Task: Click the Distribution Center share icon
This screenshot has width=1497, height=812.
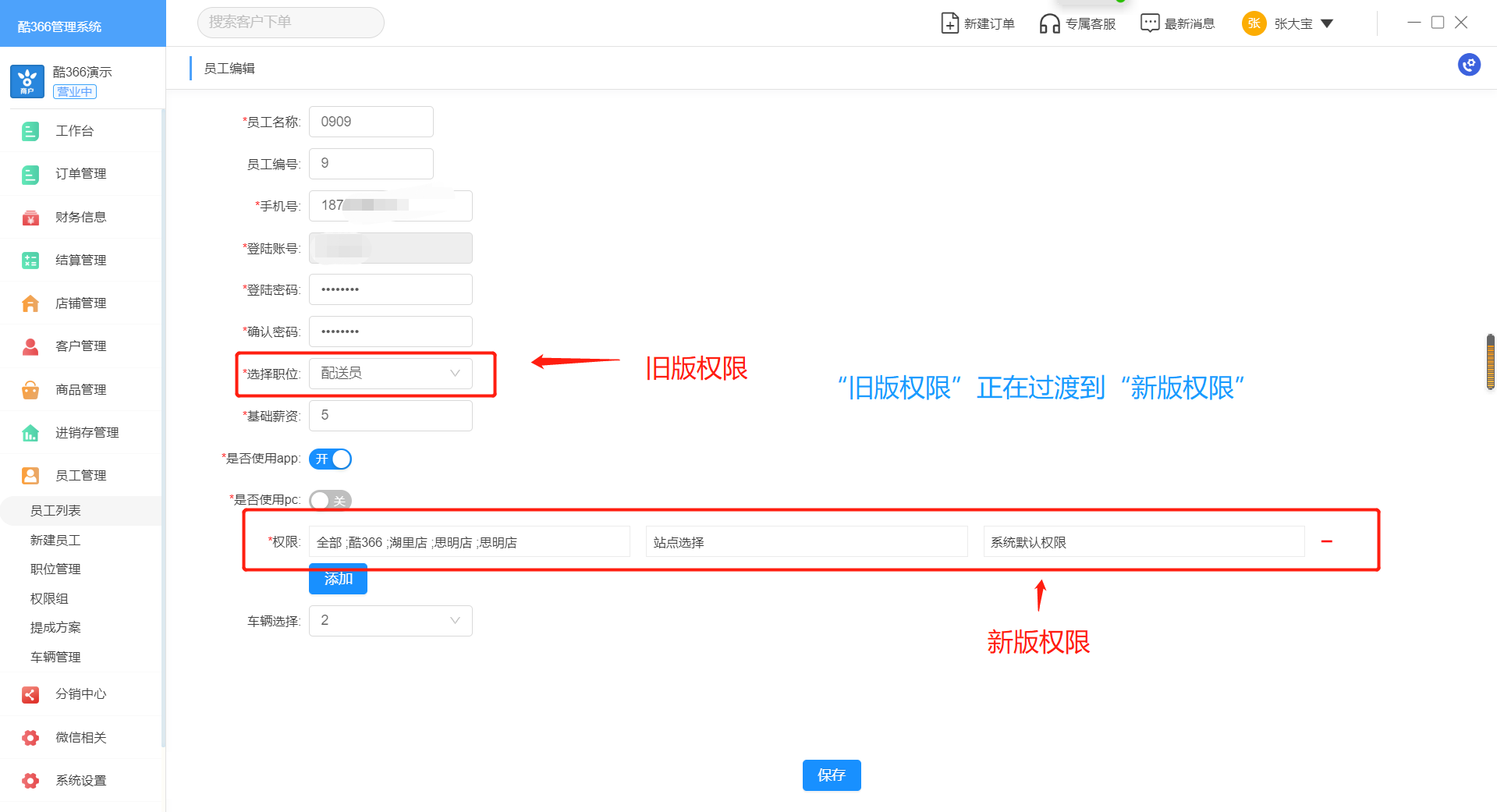Action: pos(30,694)
